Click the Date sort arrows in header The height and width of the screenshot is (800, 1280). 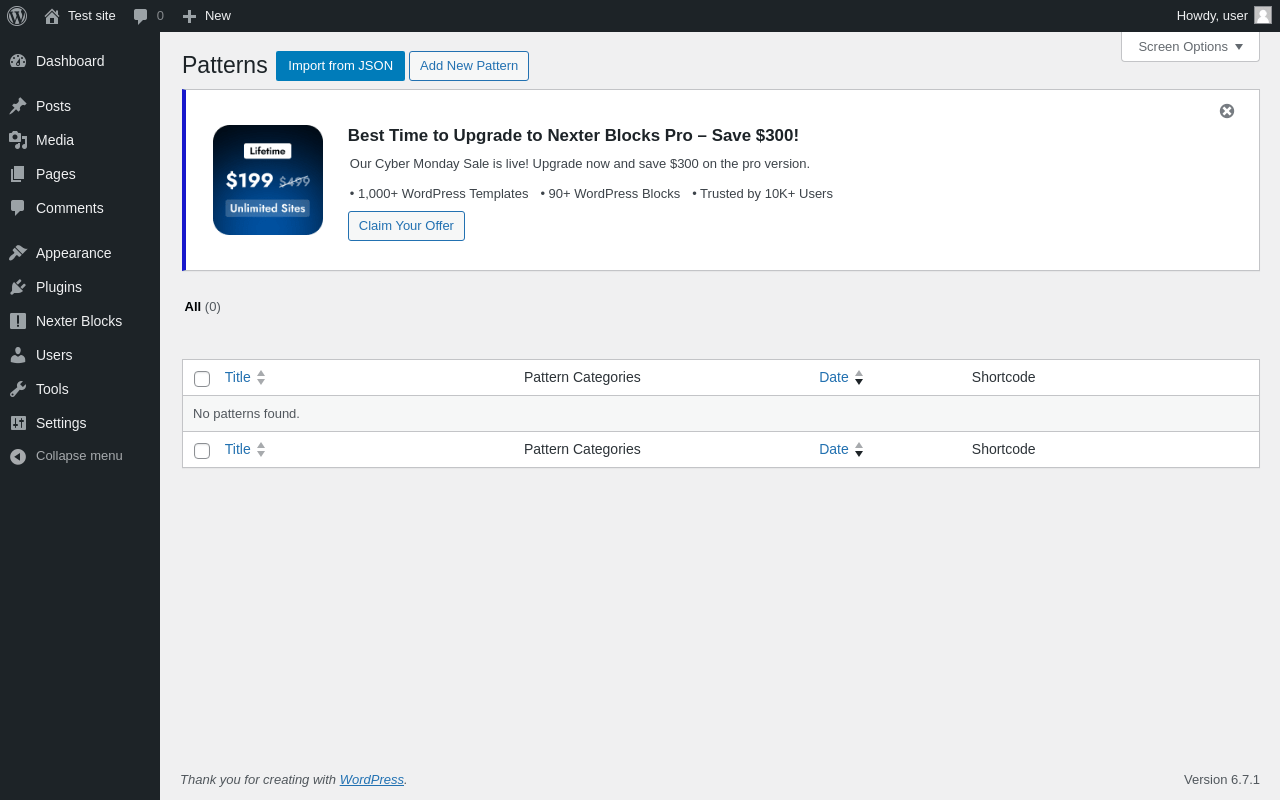(x=859, y=378)
